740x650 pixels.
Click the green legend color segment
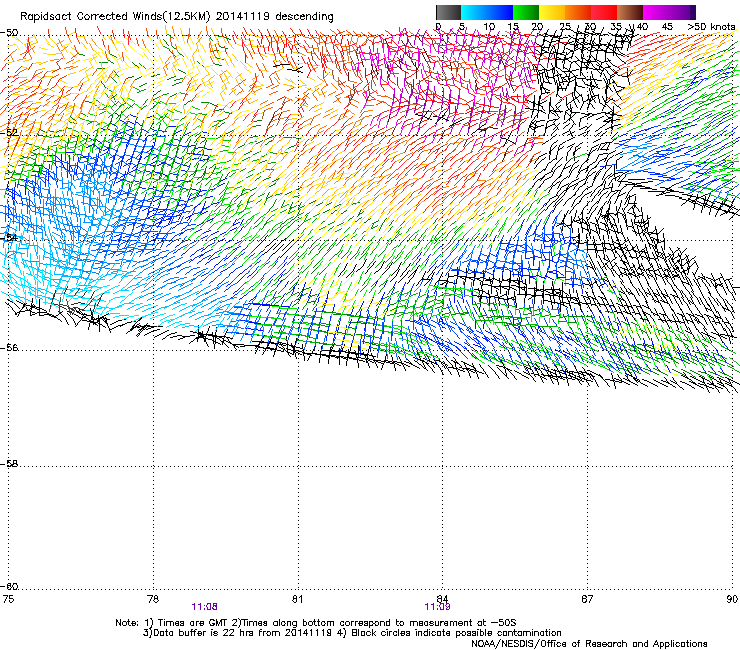tap(526, 12)
